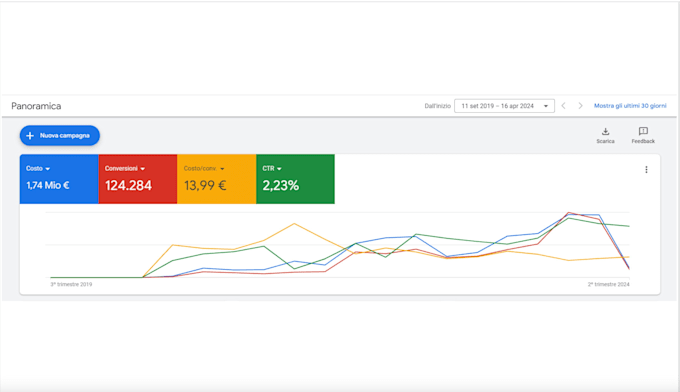
Task: Click the 3° trimestre 2019 axis label
Action: [71, 284]
